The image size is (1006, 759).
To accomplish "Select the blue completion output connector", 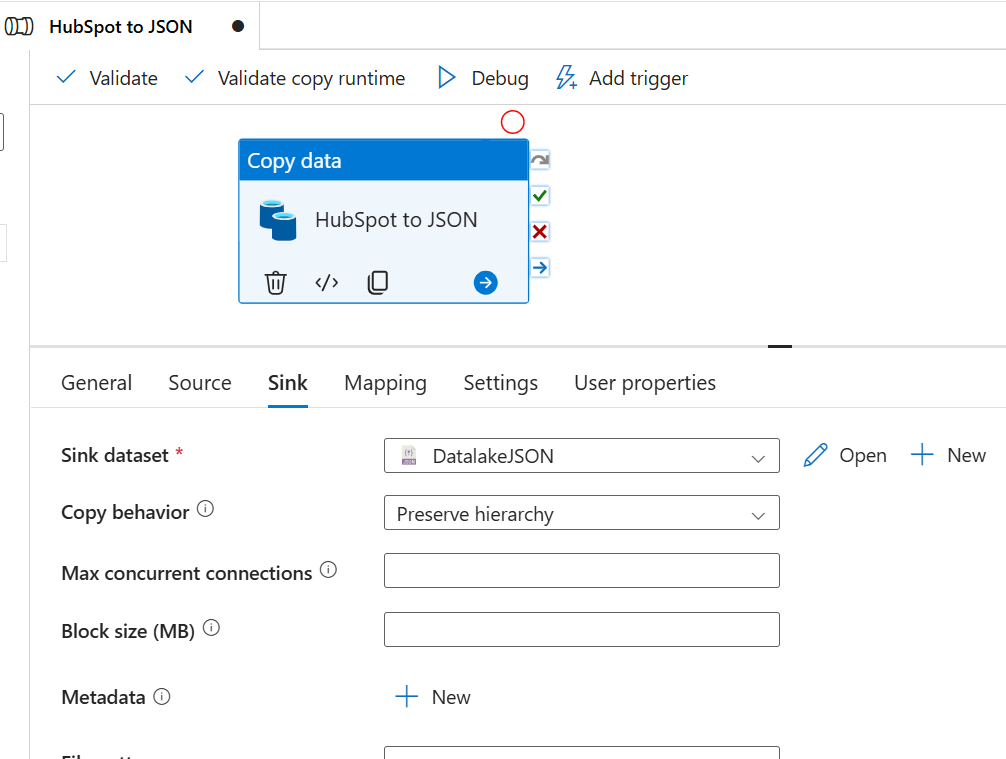I will [540, 268].
